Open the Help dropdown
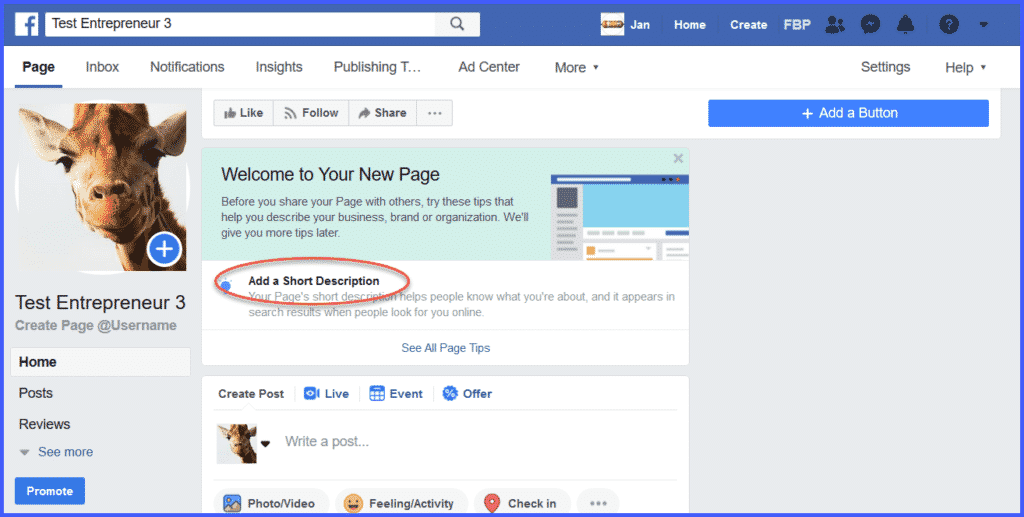This screenshot has width=1024, height=517. click(965, 68)
